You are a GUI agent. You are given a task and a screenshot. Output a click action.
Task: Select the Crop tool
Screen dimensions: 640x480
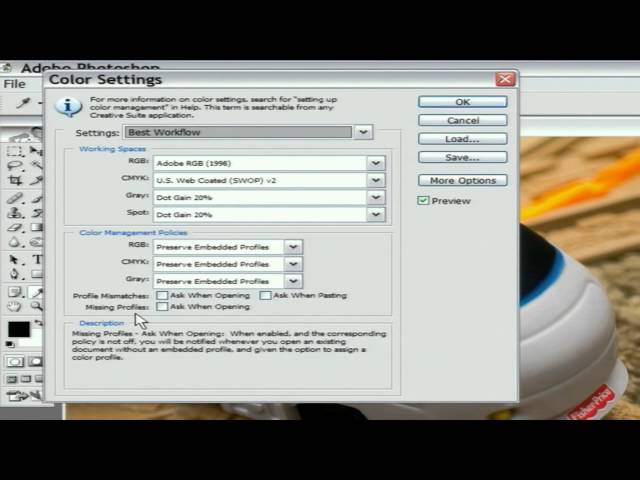15,180
